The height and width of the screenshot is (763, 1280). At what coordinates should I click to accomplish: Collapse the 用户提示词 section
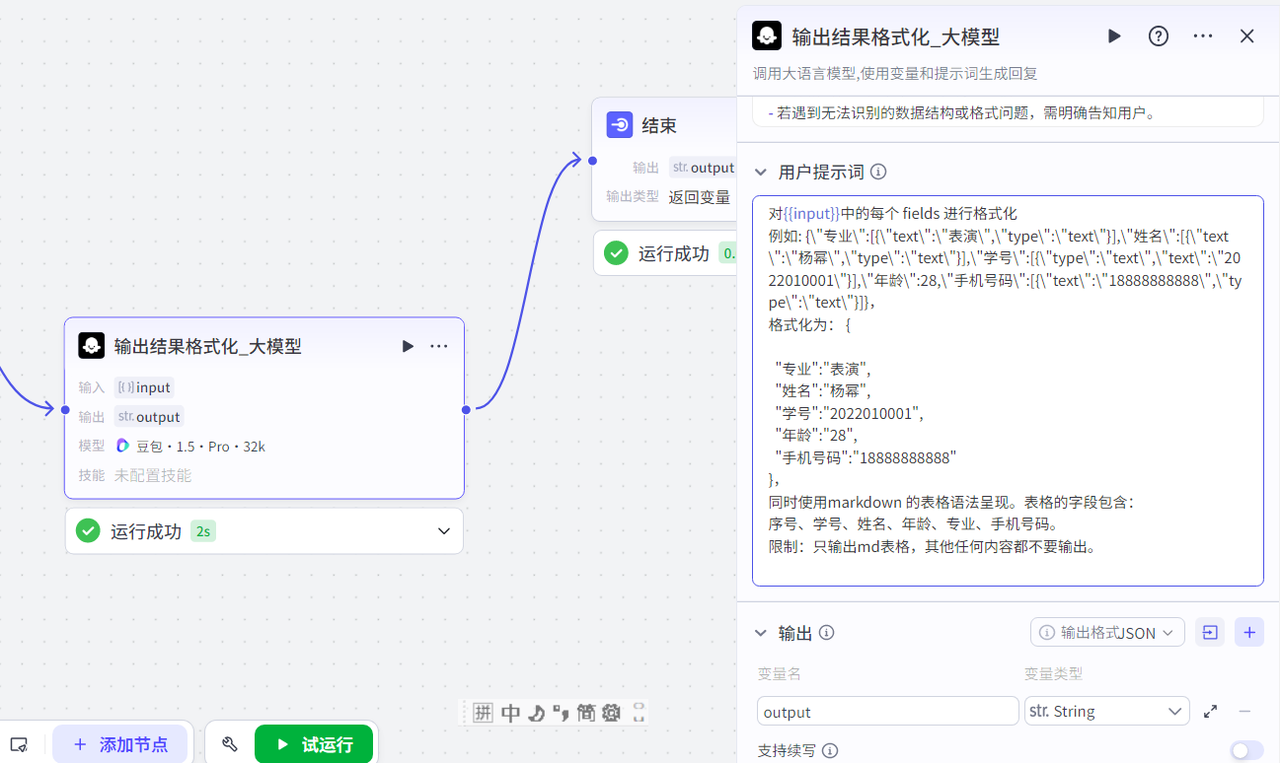[x=761, y=172]
